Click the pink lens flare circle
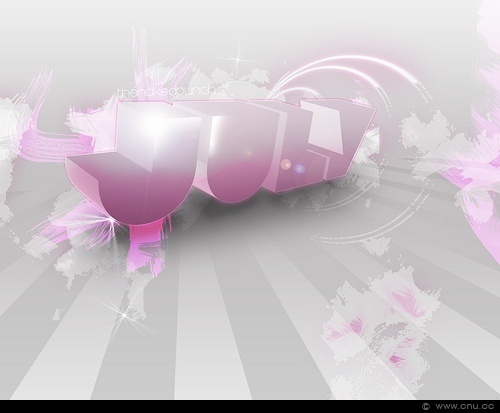500x413 pixels. coord(286,164)
